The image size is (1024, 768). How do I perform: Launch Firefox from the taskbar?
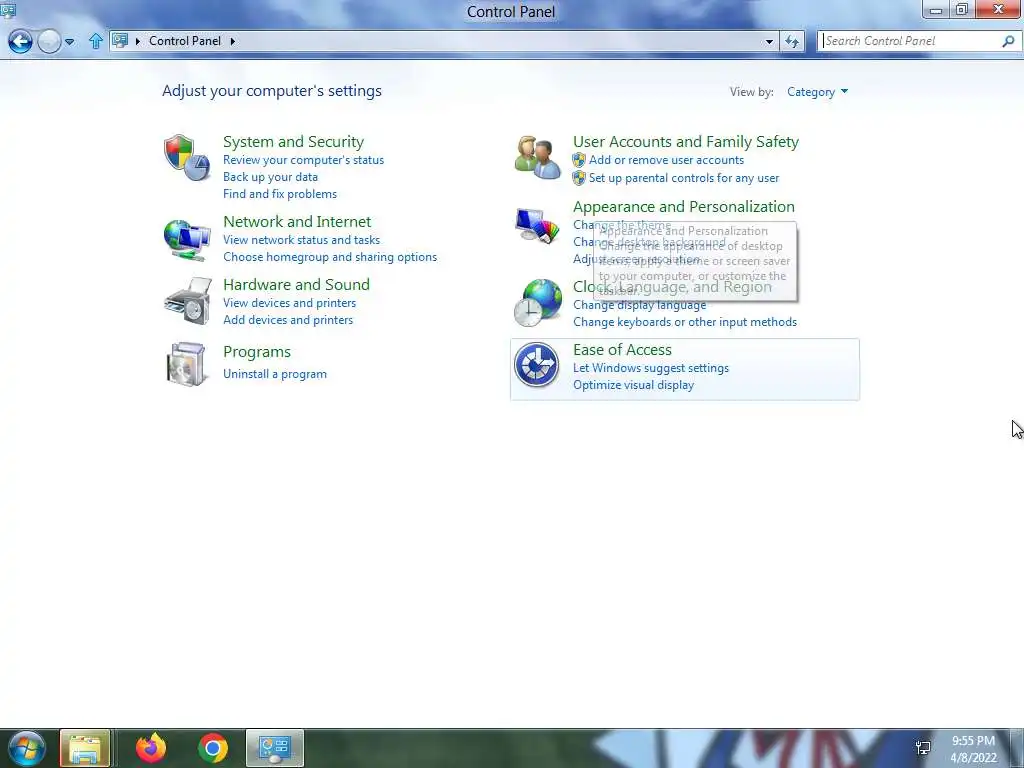click(x=151, y=748)
